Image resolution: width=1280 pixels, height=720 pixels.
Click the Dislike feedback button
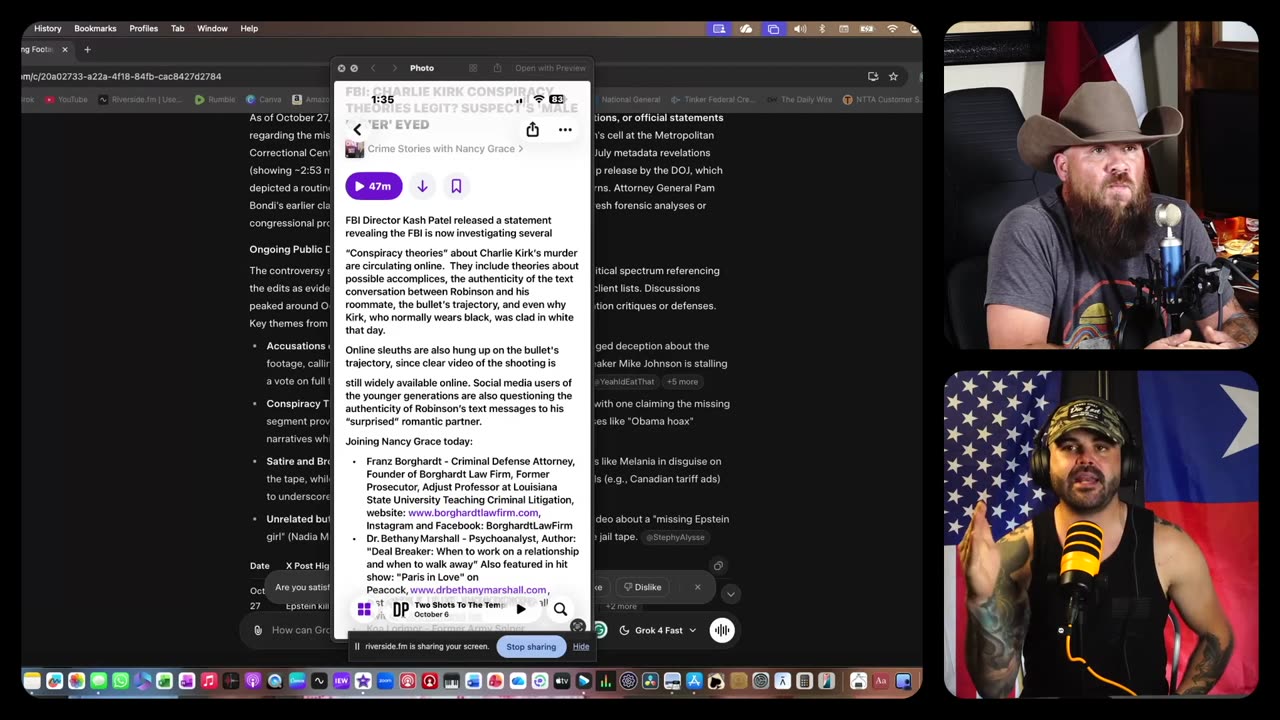pos(642,587)
